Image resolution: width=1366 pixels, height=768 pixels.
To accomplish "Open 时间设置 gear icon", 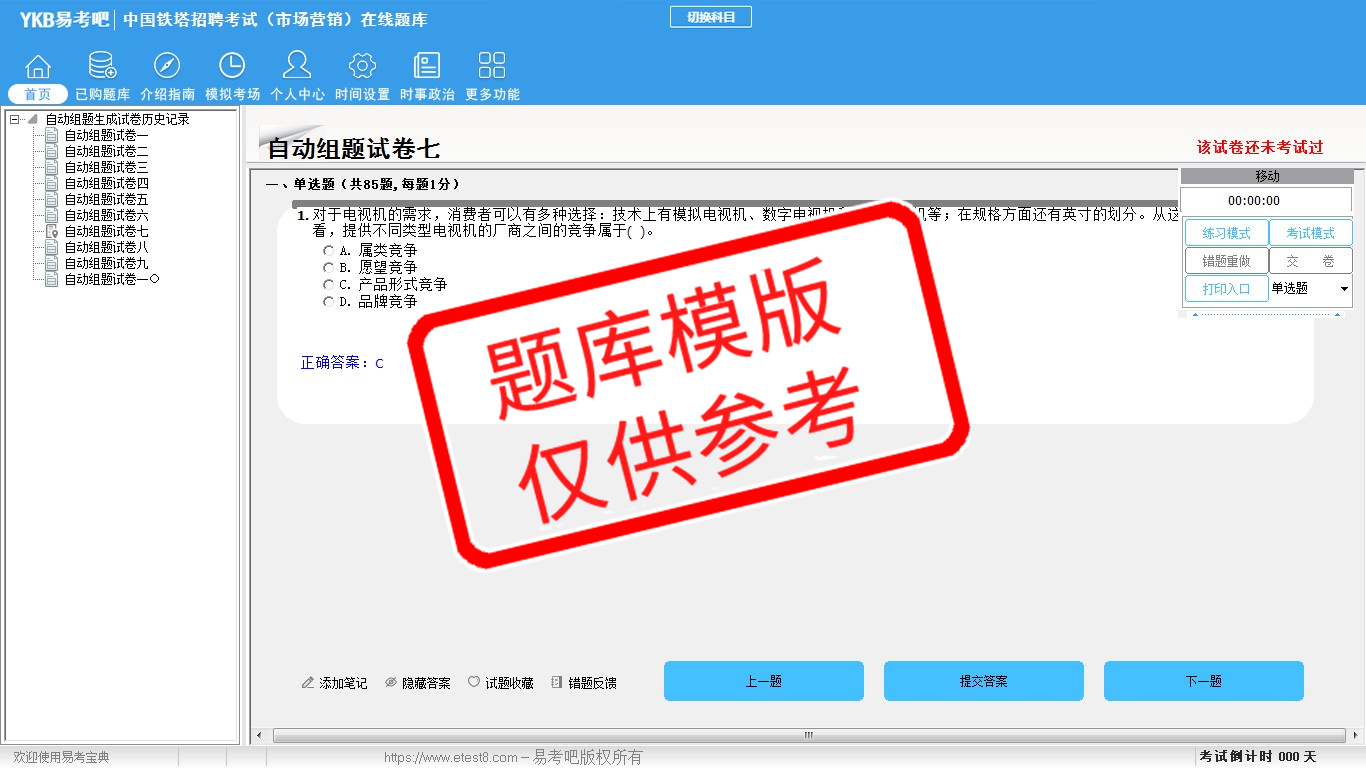I will click(x=362, y=66).
